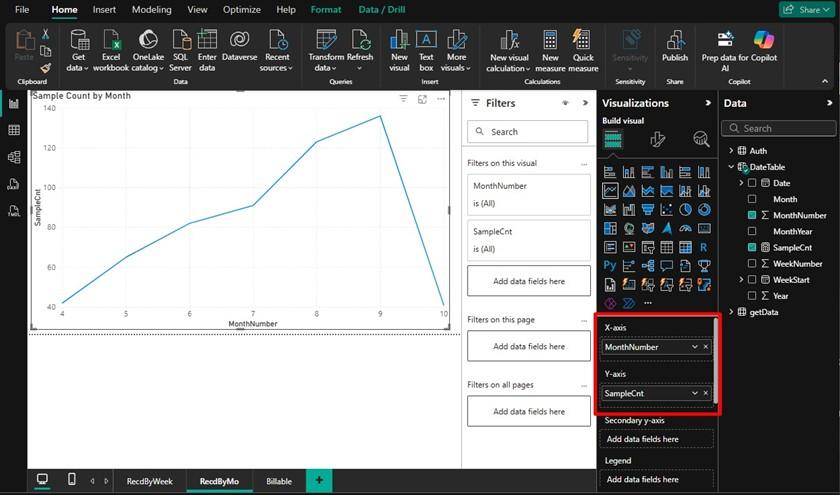The image size is (840, 495).
Task: Open the Excel workbook import icon
Action: click(x=111, y=40)
